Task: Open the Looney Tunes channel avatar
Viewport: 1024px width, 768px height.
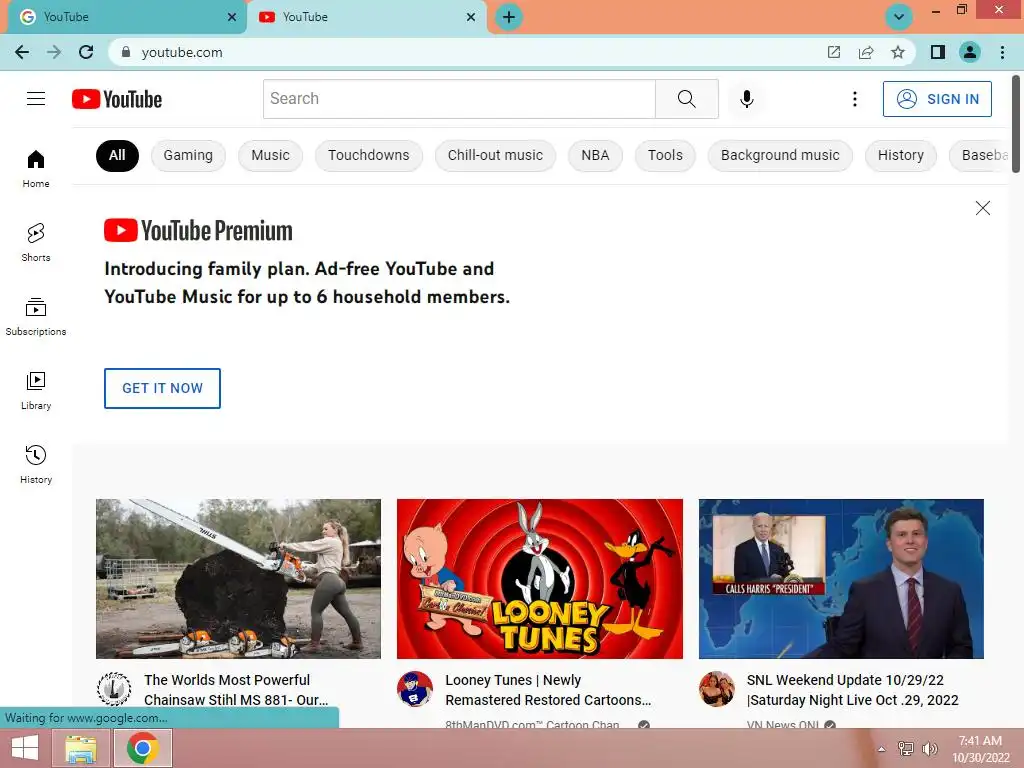Action: [415, 689]
